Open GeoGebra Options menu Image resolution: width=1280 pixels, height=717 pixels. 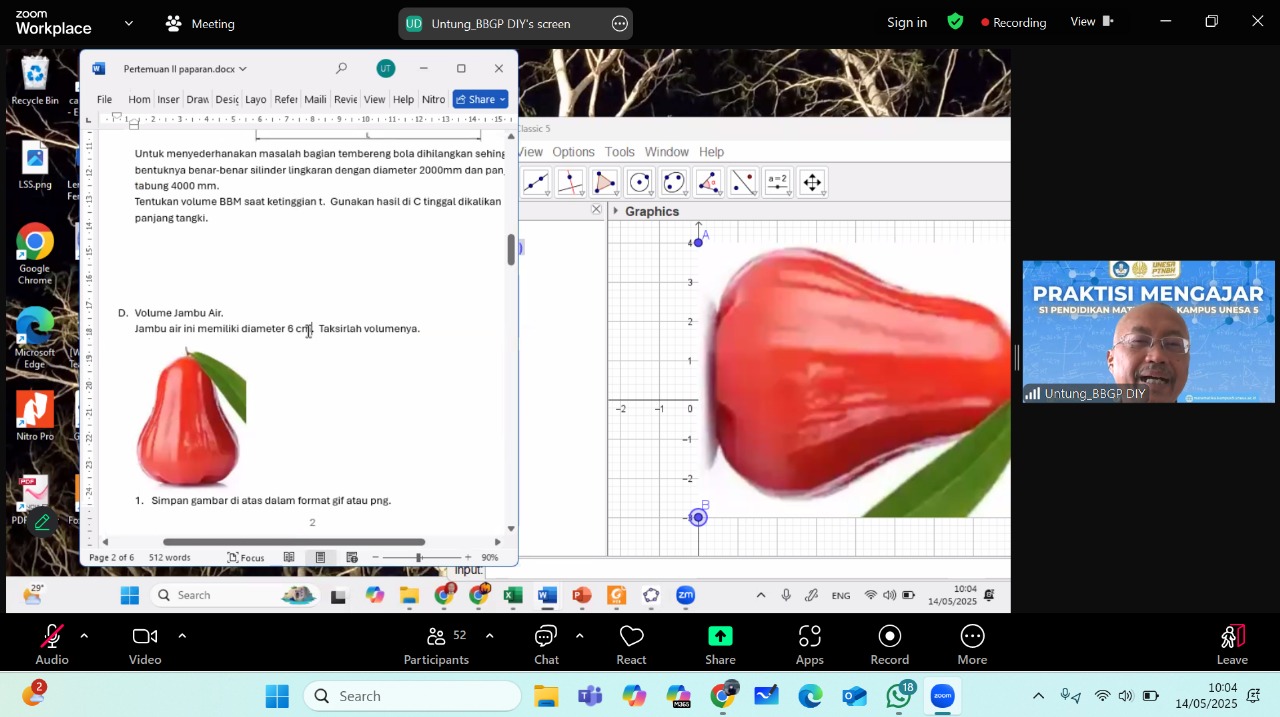coord(573,152)
